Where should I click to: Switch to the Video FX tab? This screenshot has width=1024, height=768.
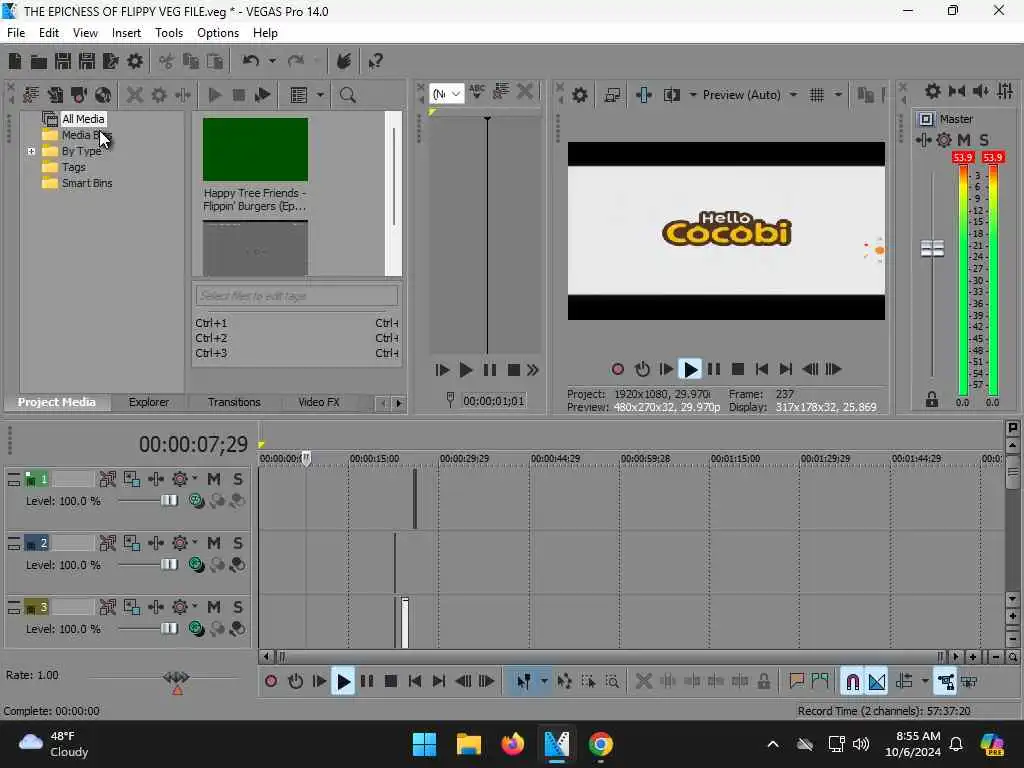coord(319,403)
